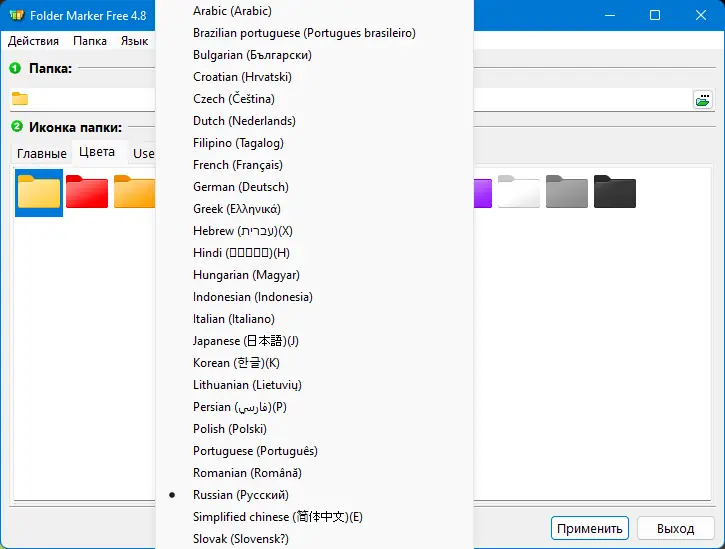The width and height of the screenshot is (725, 549).
Task: Choose Indonesian (Indonesia) language
Action: 314,296
